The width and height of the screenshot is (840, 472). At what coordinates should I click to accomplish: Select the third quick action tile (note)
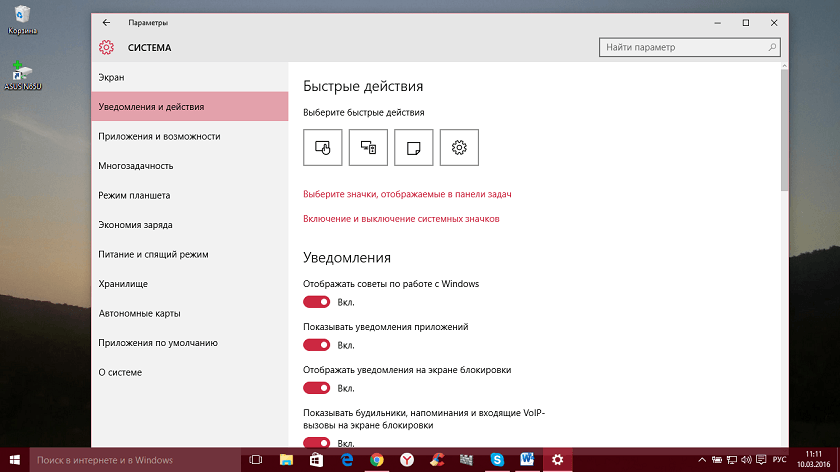pyautogui.click(x=414, y=147)
